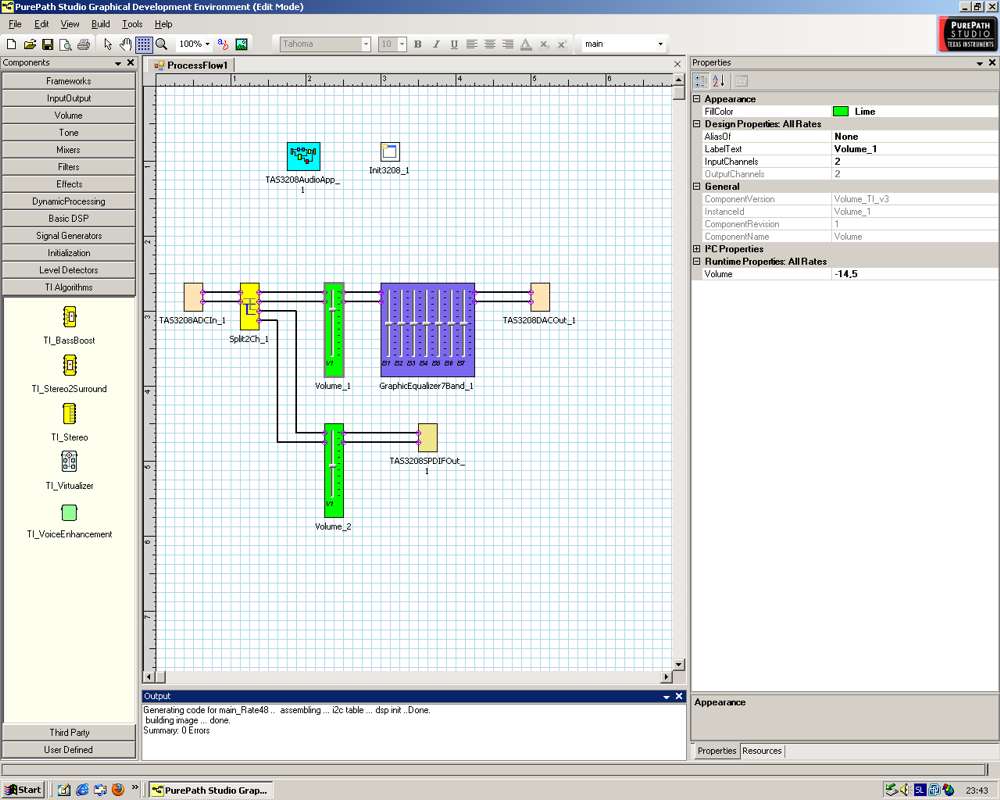Image resolution: width=1000 pixels, height=800 pixels.
Task: Save the project with the floppy disk icon
Action: click(47, 44)
